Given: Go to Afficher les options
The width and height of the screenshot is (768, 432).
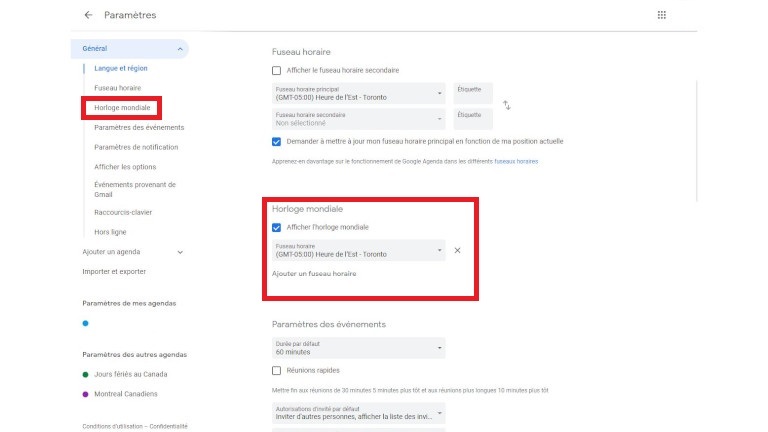Looking at the screenshot, I should point(125,167).
